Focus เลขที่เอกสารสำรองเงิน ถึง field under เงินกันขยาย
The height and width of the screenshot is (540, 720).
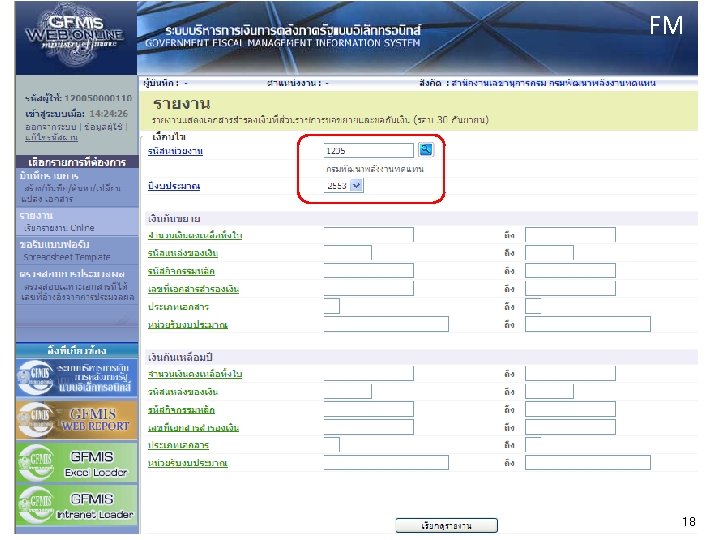click(570, 288)
